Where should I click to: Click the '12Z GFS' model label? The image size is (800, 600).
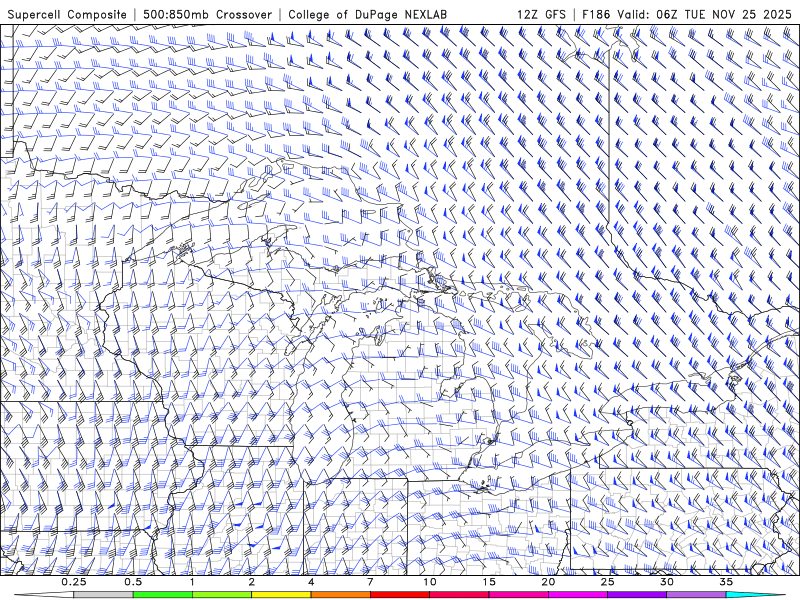[x=541, y=14]
